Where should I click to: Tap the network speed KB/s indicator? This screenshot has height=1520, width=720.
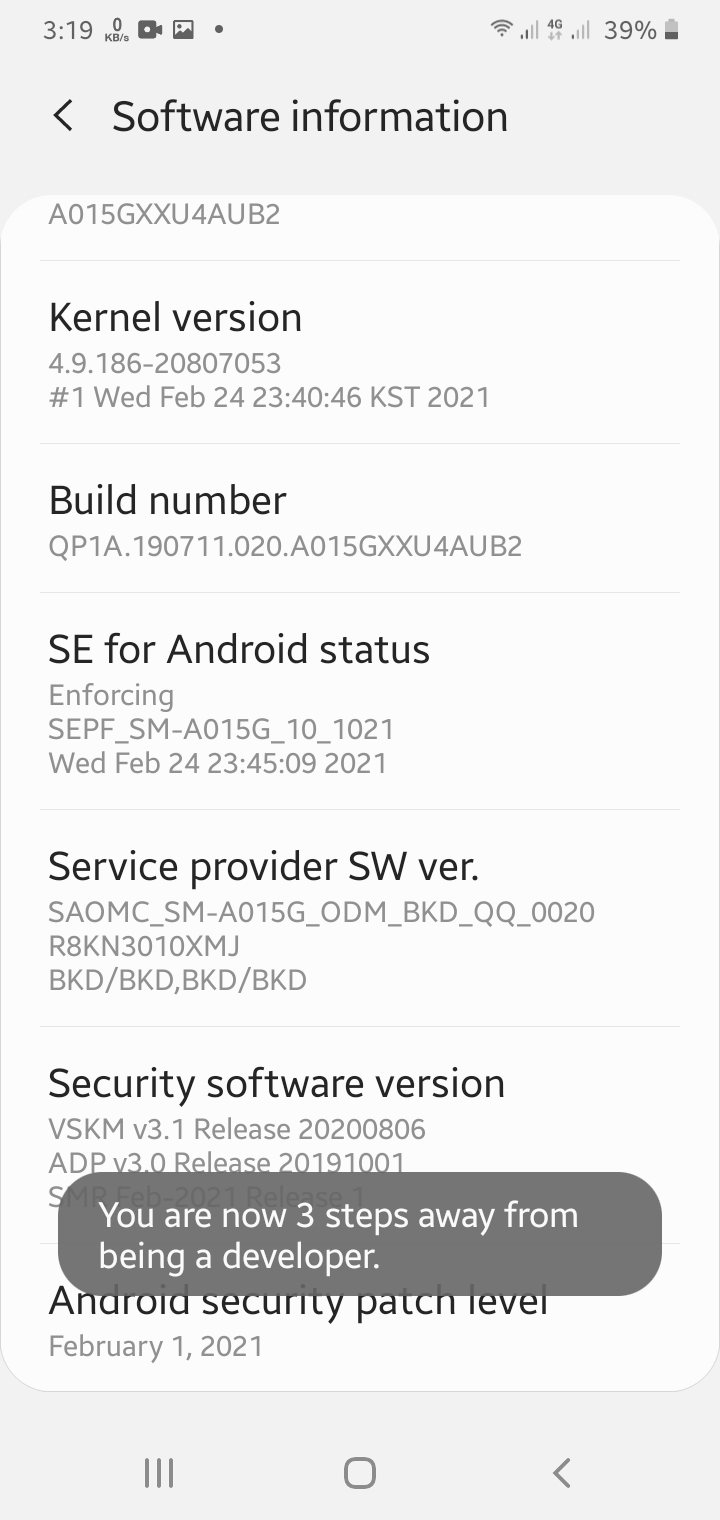point(117,30)
